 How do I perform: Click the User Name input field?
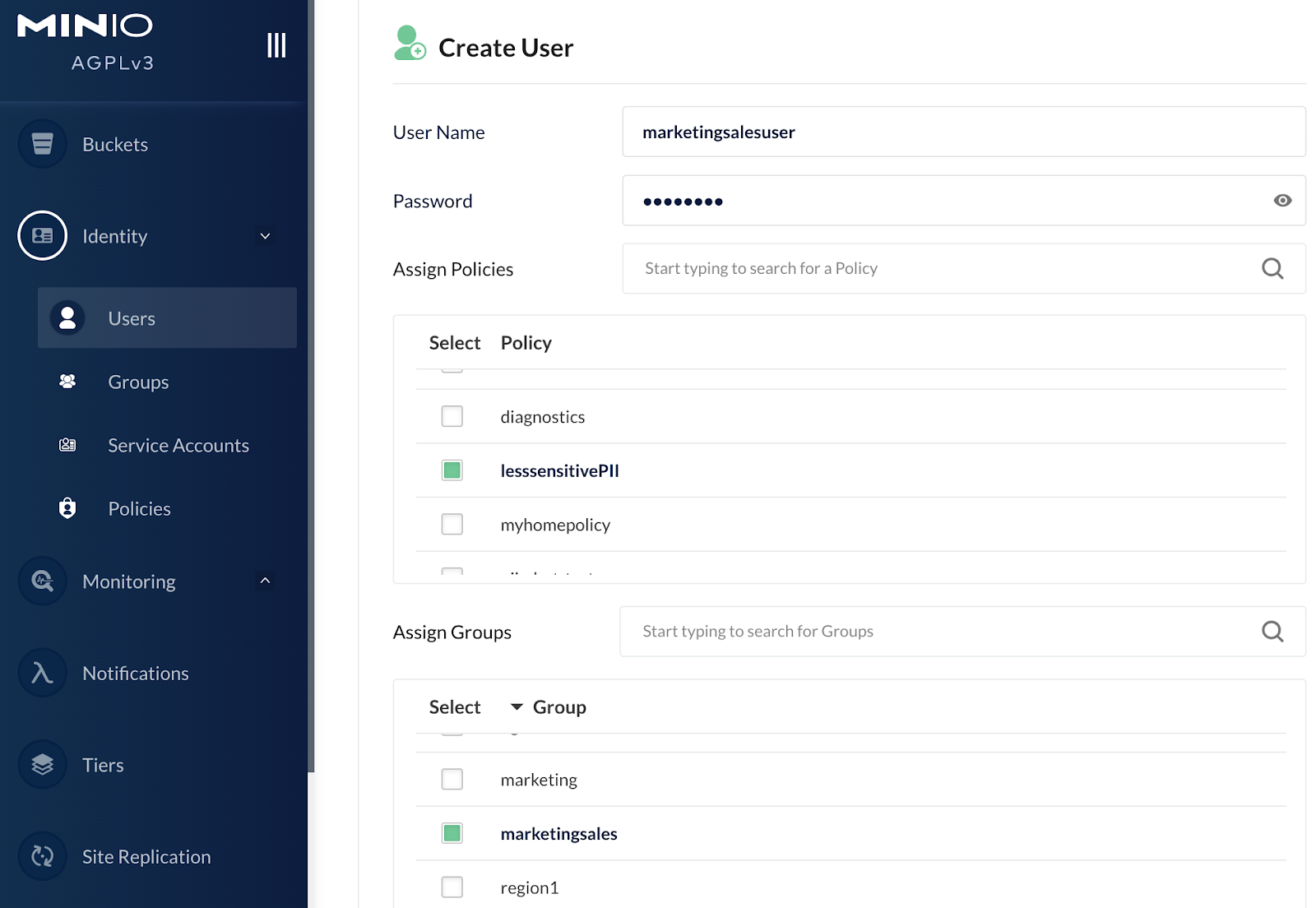[x=963, y=132]
